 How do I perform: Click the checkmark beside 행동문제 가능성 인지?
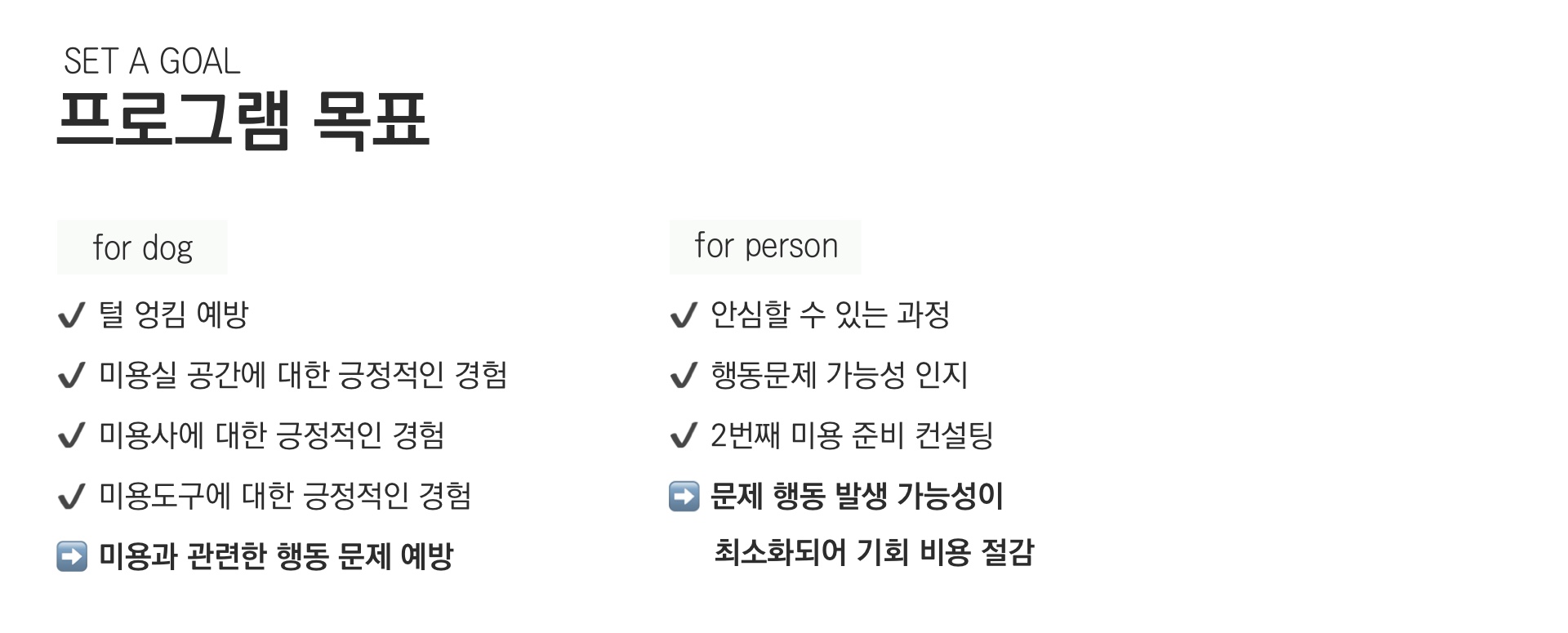click(x=684, y=376)
